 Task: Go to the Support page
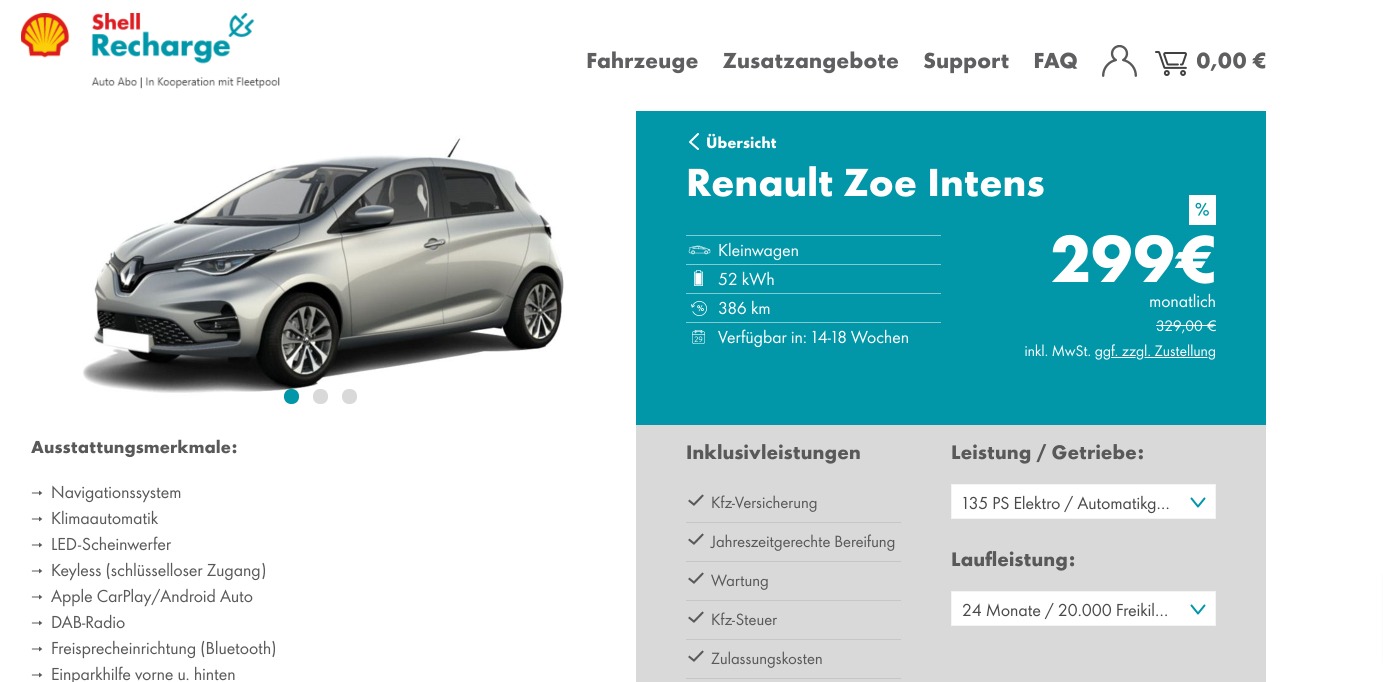coord(966,61)
